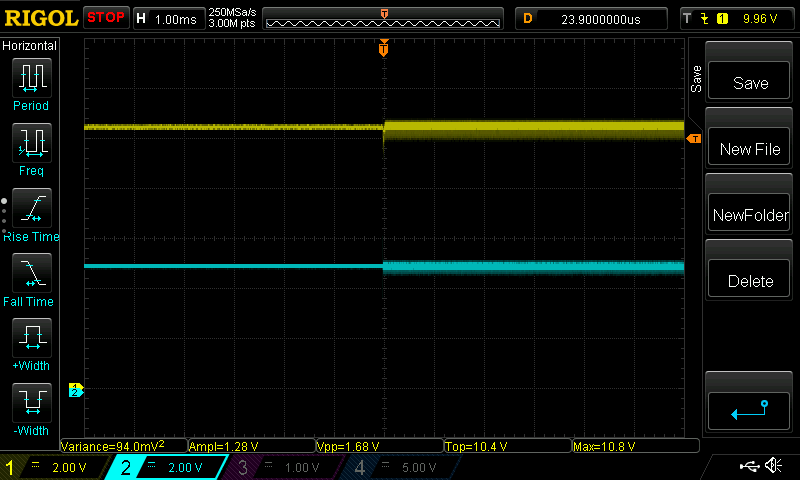Screen dimensions: 800x480
Task: Toggle channel 2 at 2.00 V
Action: click(x=166, y=467)
